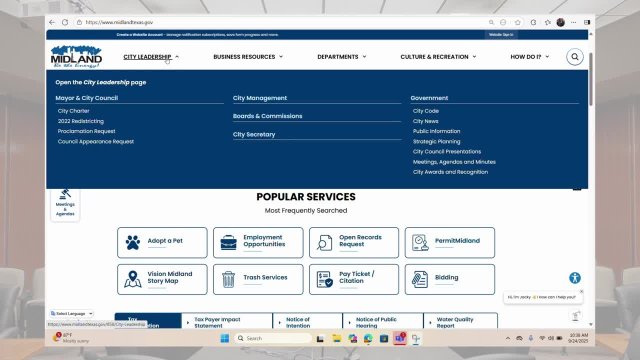Open the City News link
The width and height of the screenshot is (640, 360).
pyautogui.click(x=425, y=121)
